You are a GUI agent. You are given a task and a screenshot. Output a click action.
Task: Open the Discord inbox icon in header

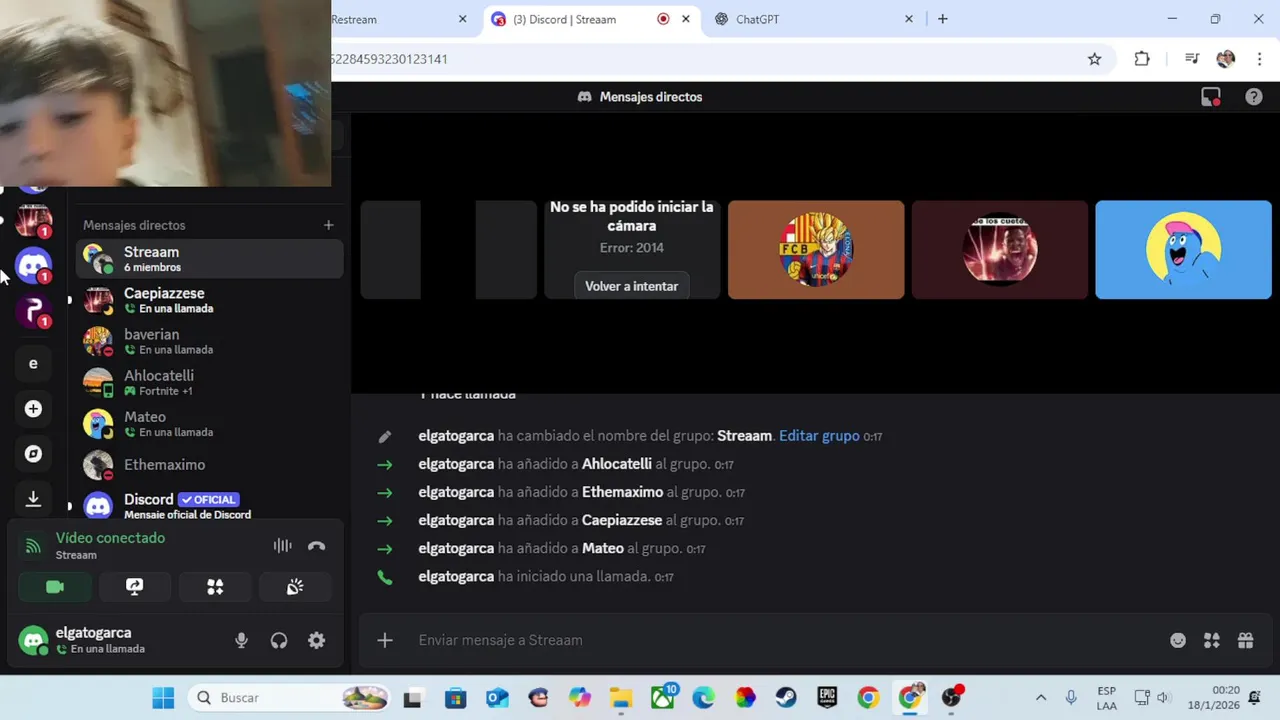coord(1211,97)
